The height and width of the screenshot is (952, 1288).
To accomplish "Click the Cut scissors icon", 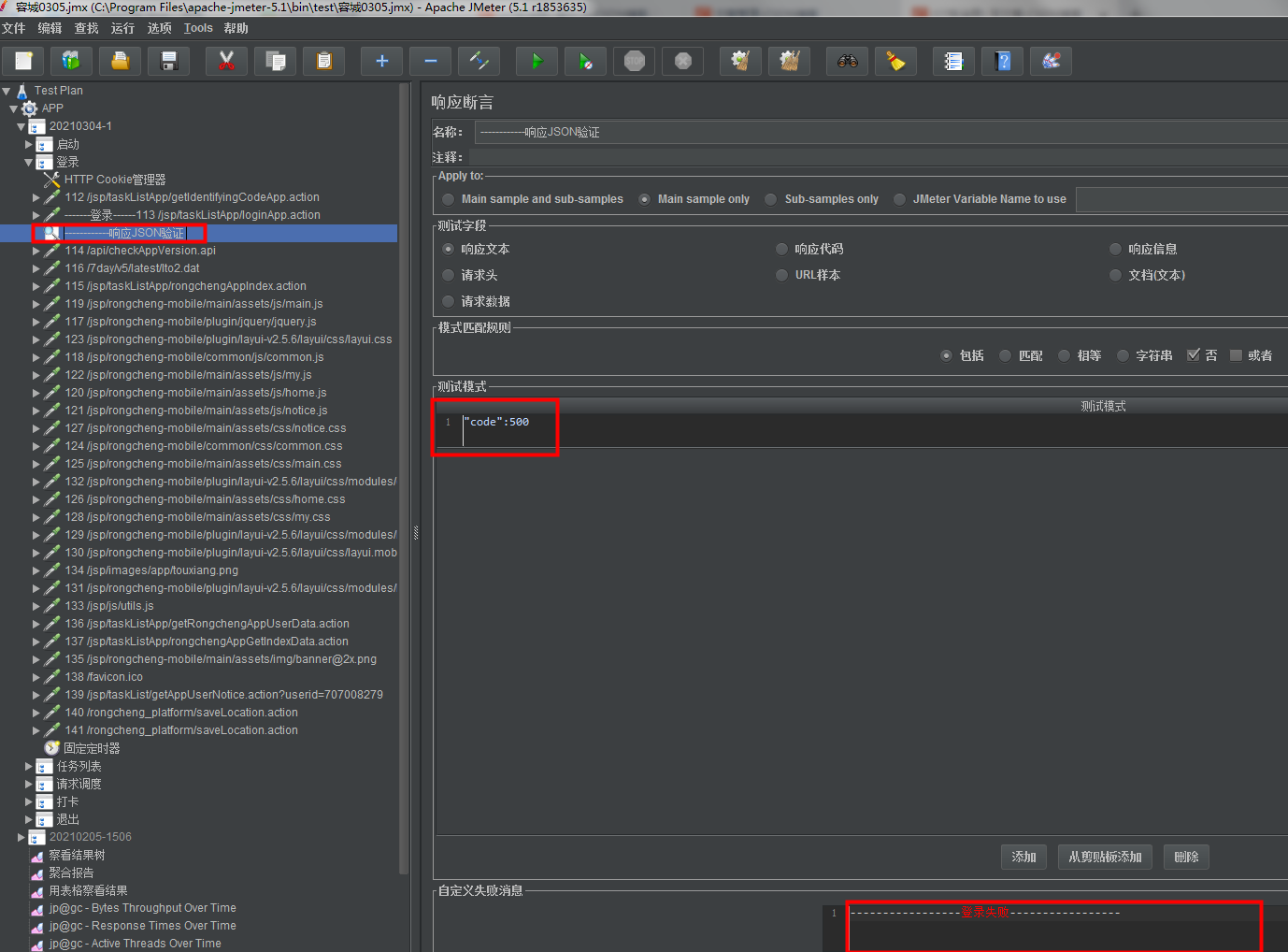I will click(226, 61).
